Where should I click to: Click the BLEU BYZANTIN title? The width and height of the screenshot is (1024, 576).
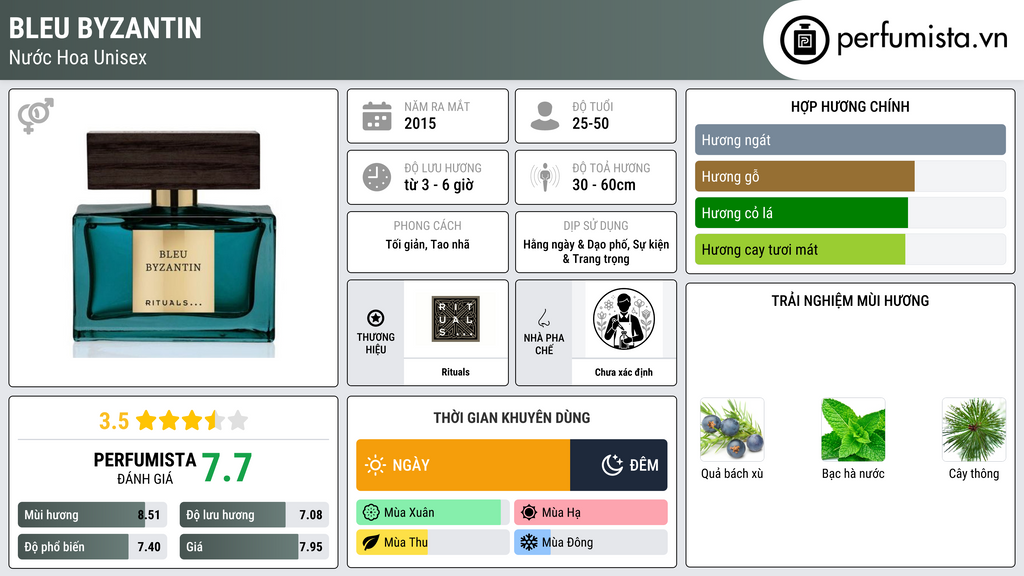pyautogui.click(x=105, y=28)
